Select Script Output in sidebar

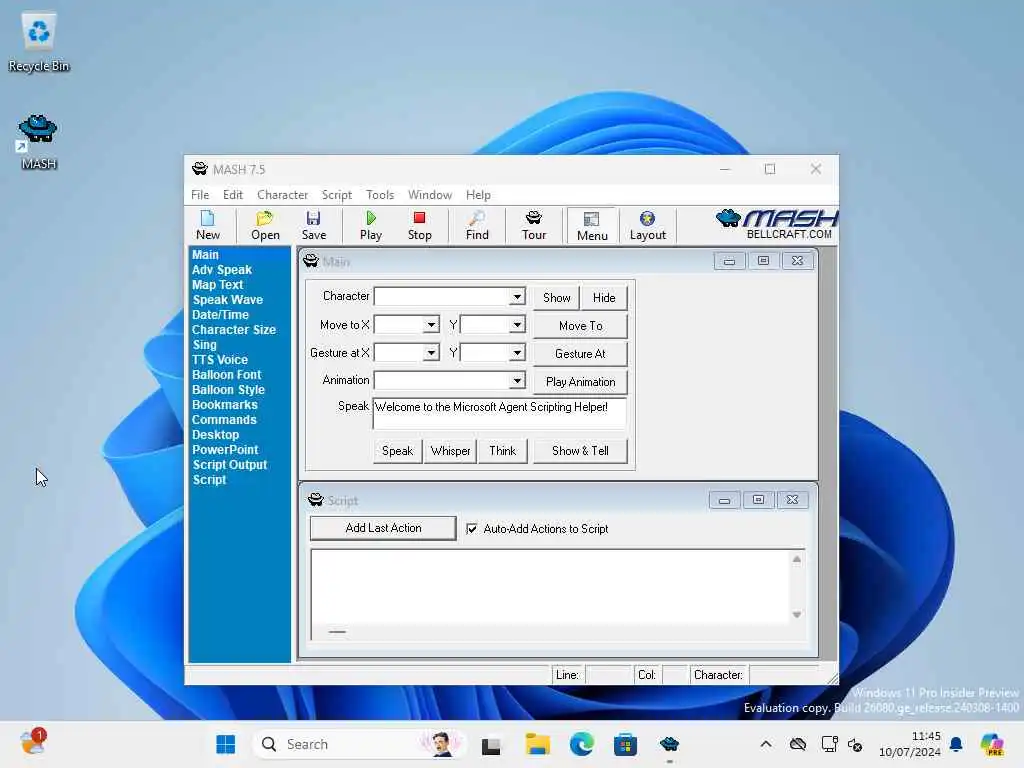pyautogui.click(x=229, y=465)
